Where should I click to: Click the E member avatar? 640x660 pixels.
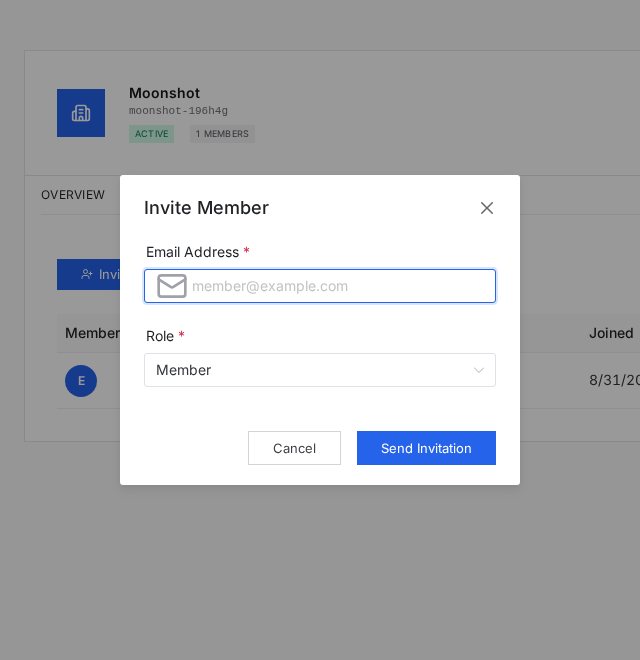[x=81, y=381]
